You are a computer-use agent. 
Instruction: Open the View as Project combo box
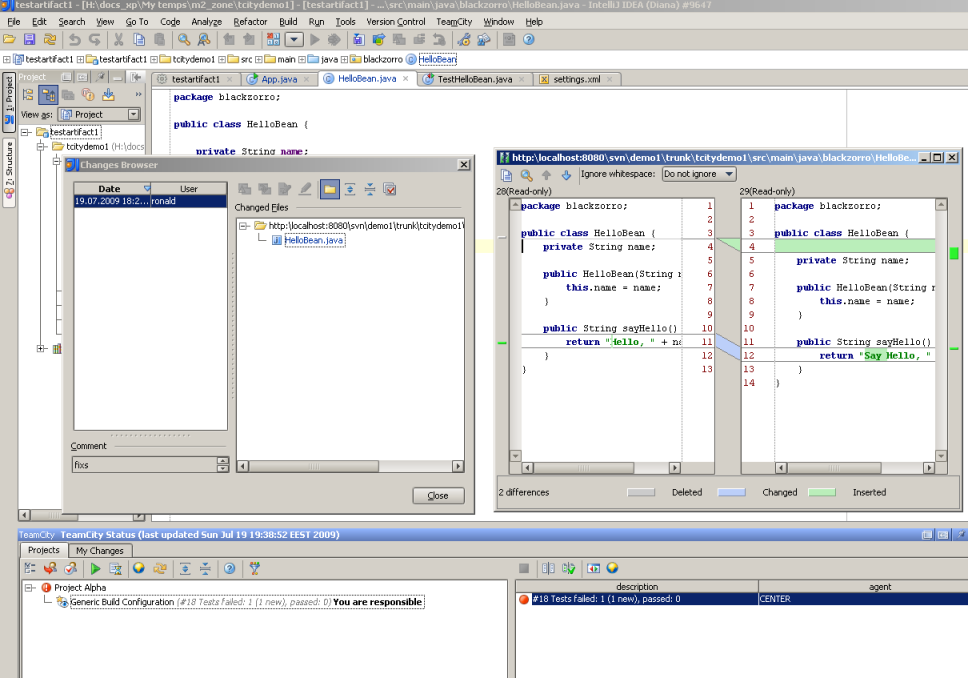(x=99, y=115)
